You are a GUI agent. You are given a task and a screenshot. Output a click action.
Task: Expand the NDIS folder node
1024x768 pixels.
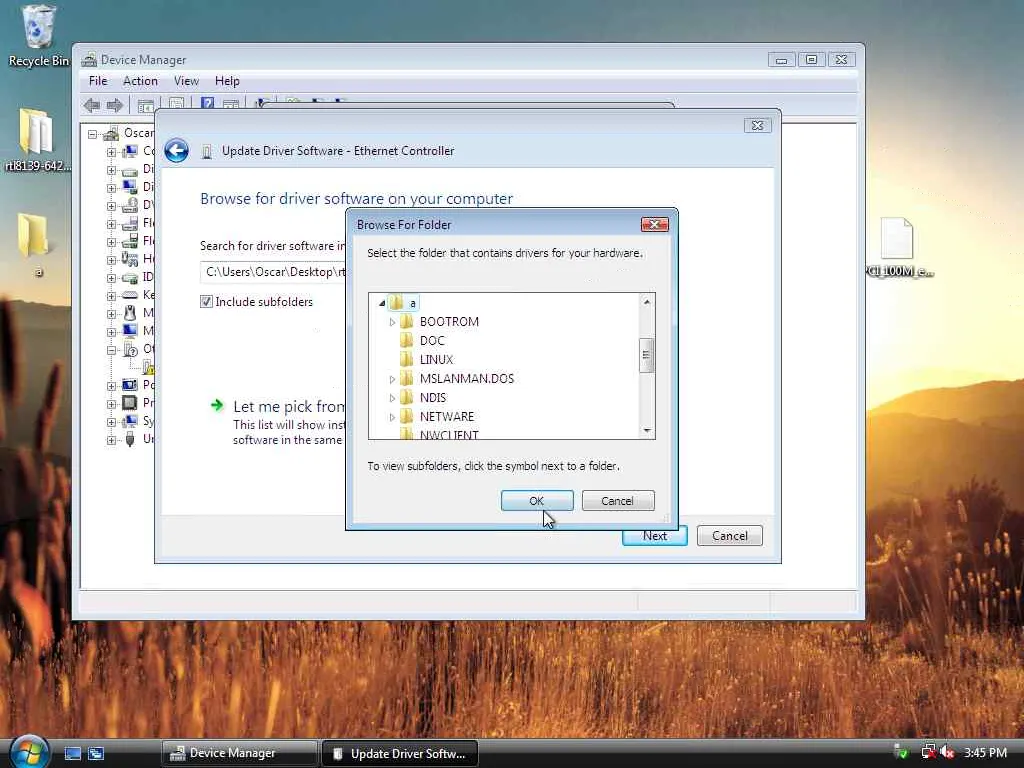click(x=392, y=398)
